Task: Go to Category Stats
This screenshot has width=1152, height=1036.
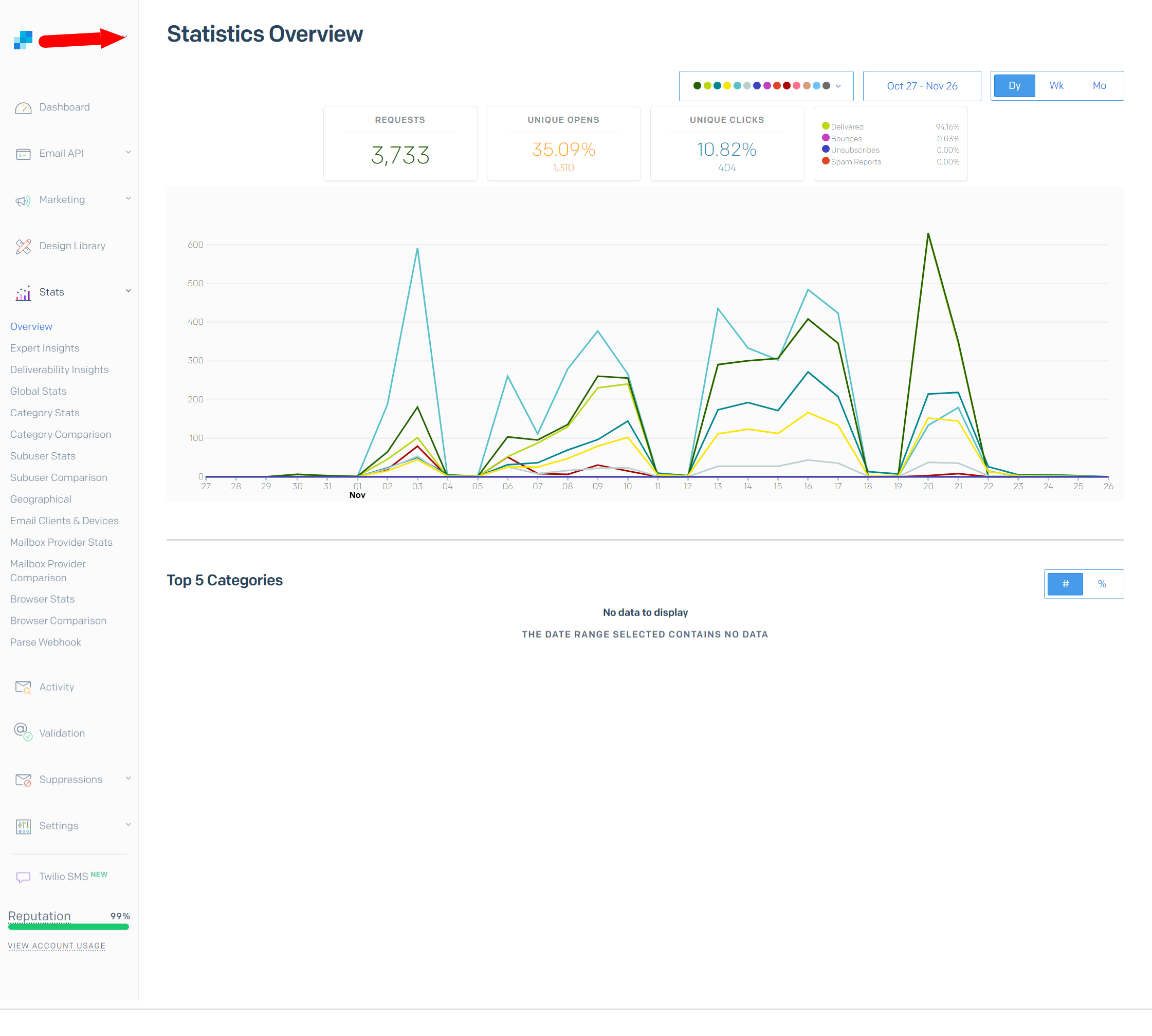Action: click(x=44, y=413)
